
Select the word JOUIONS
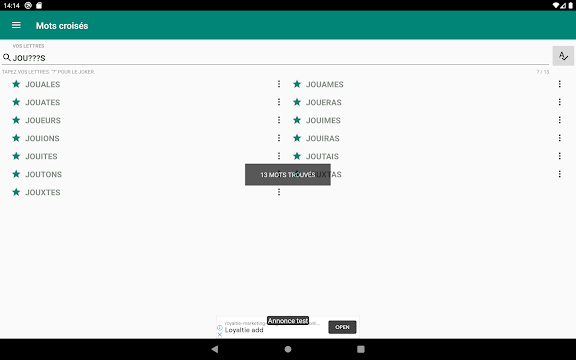(x=42, y=138)
